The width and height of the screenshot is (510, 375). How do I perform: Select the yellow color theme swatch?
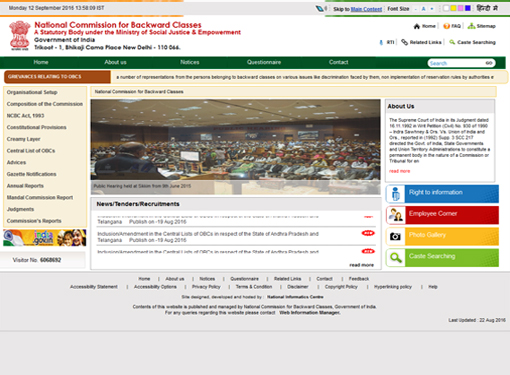point(453,8)
